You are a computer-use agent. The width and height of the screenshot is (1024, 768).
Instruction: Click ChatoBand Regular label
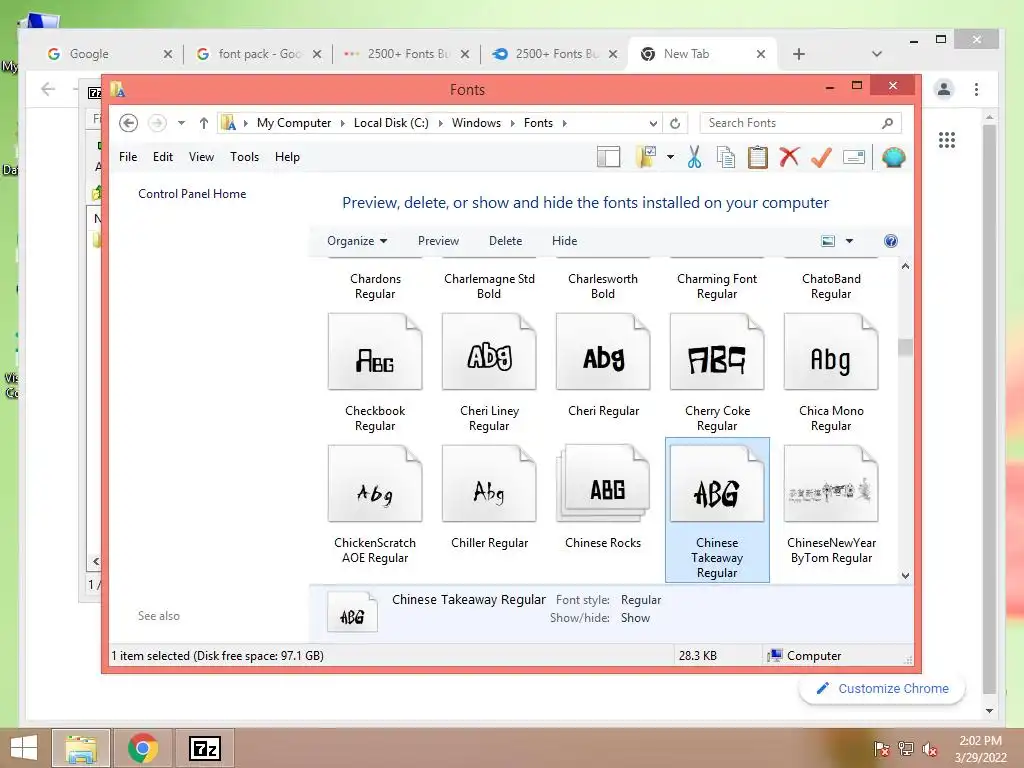coord(831,286)
